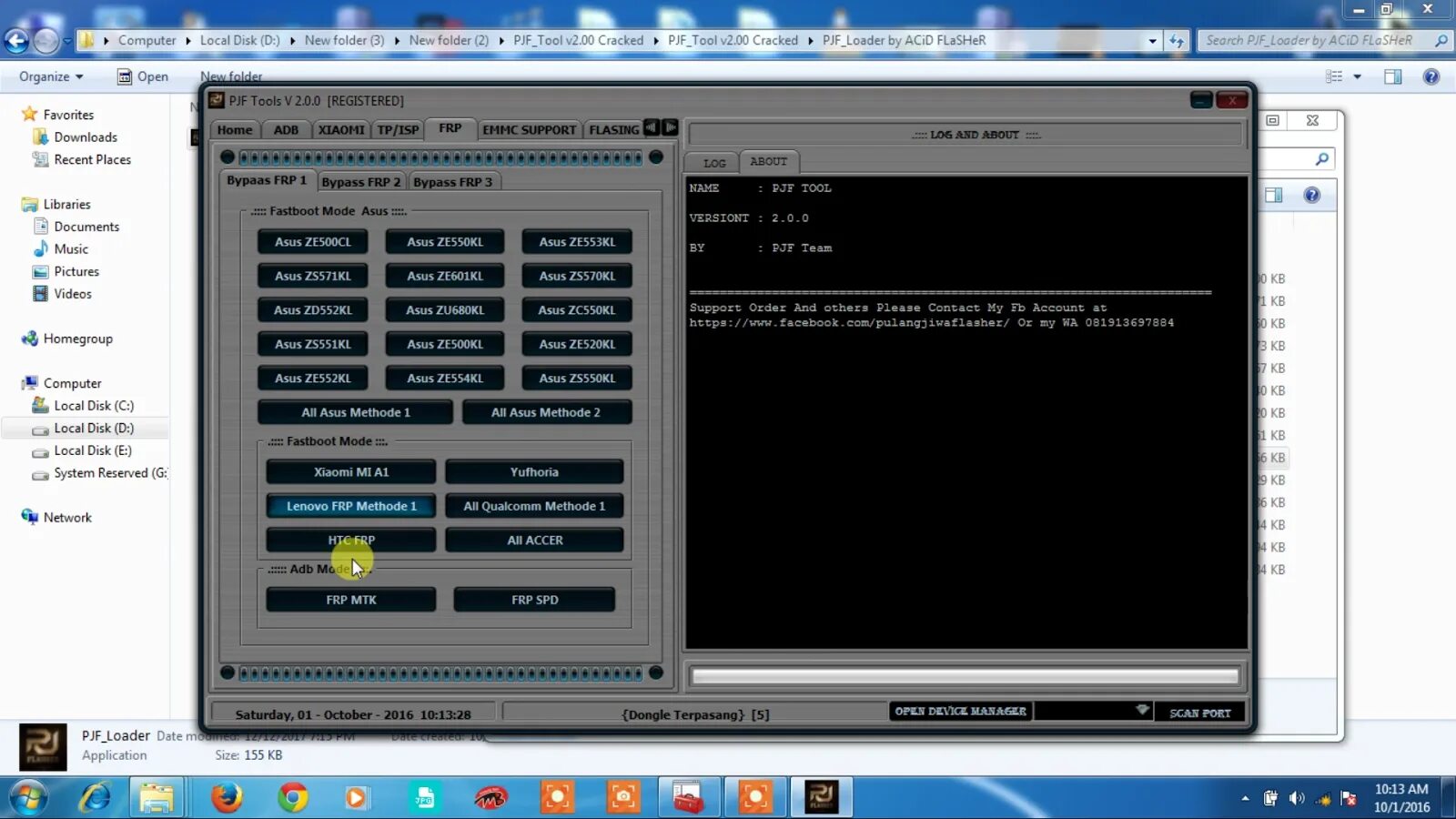Image resolution: width=1456 pixels, height=819 pixels.
Task: Switch to PJF Flasher taskbar icon
Action: tap(821, 798)
